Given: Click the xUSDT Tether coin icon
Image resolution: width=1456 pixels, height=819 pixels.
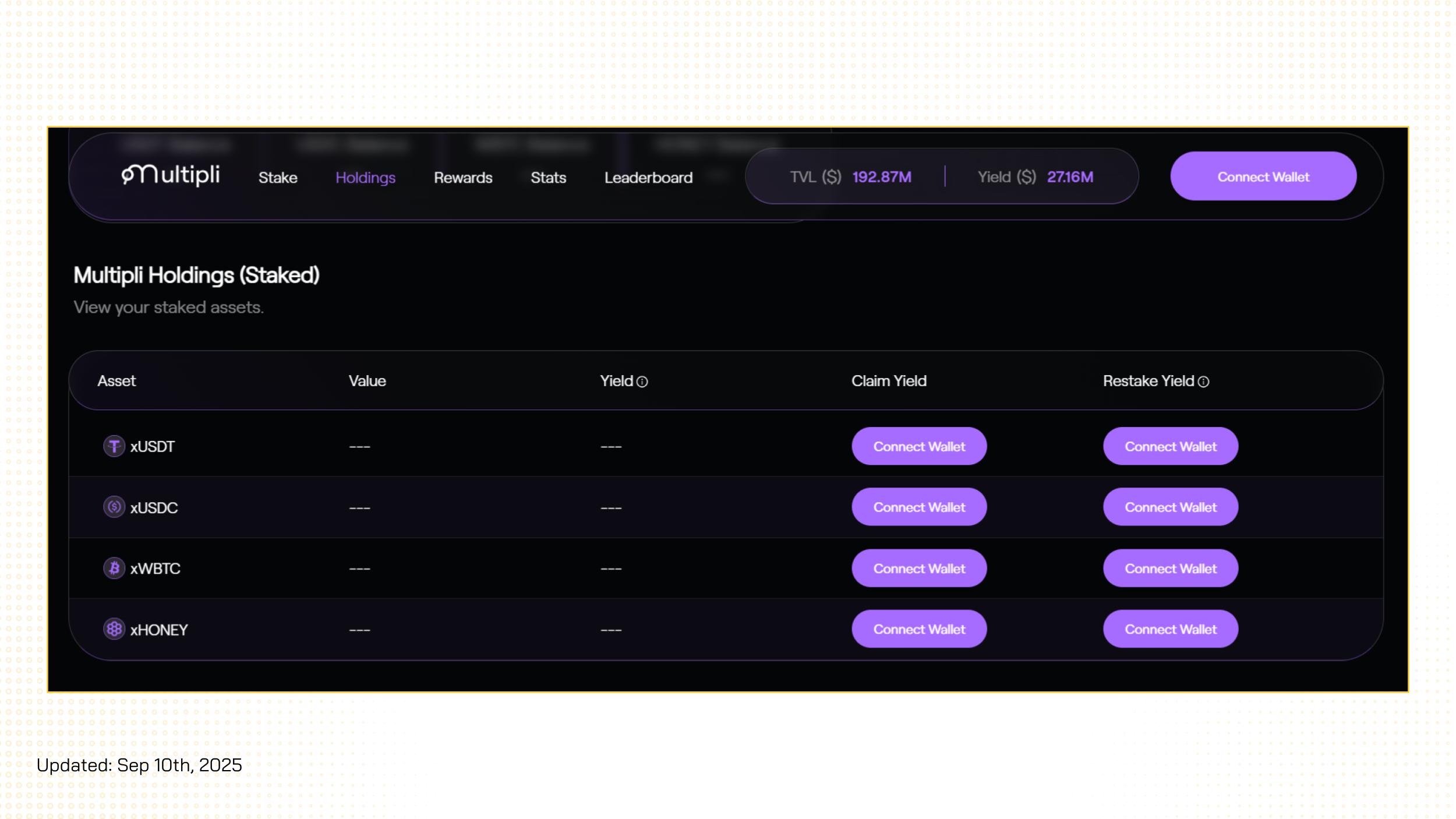Looking at the screenshot, I should click(x=114, y=447).
